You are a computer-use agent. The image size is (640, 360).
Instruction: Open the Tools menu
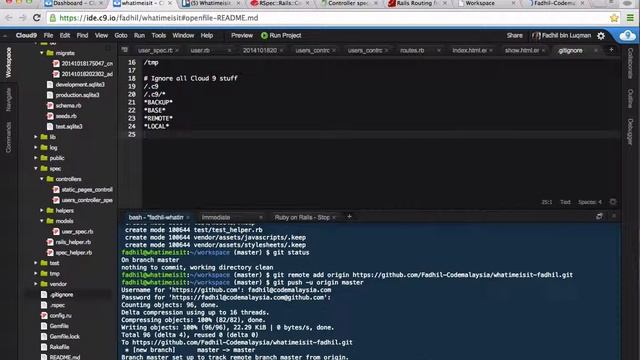coord(158,36)
